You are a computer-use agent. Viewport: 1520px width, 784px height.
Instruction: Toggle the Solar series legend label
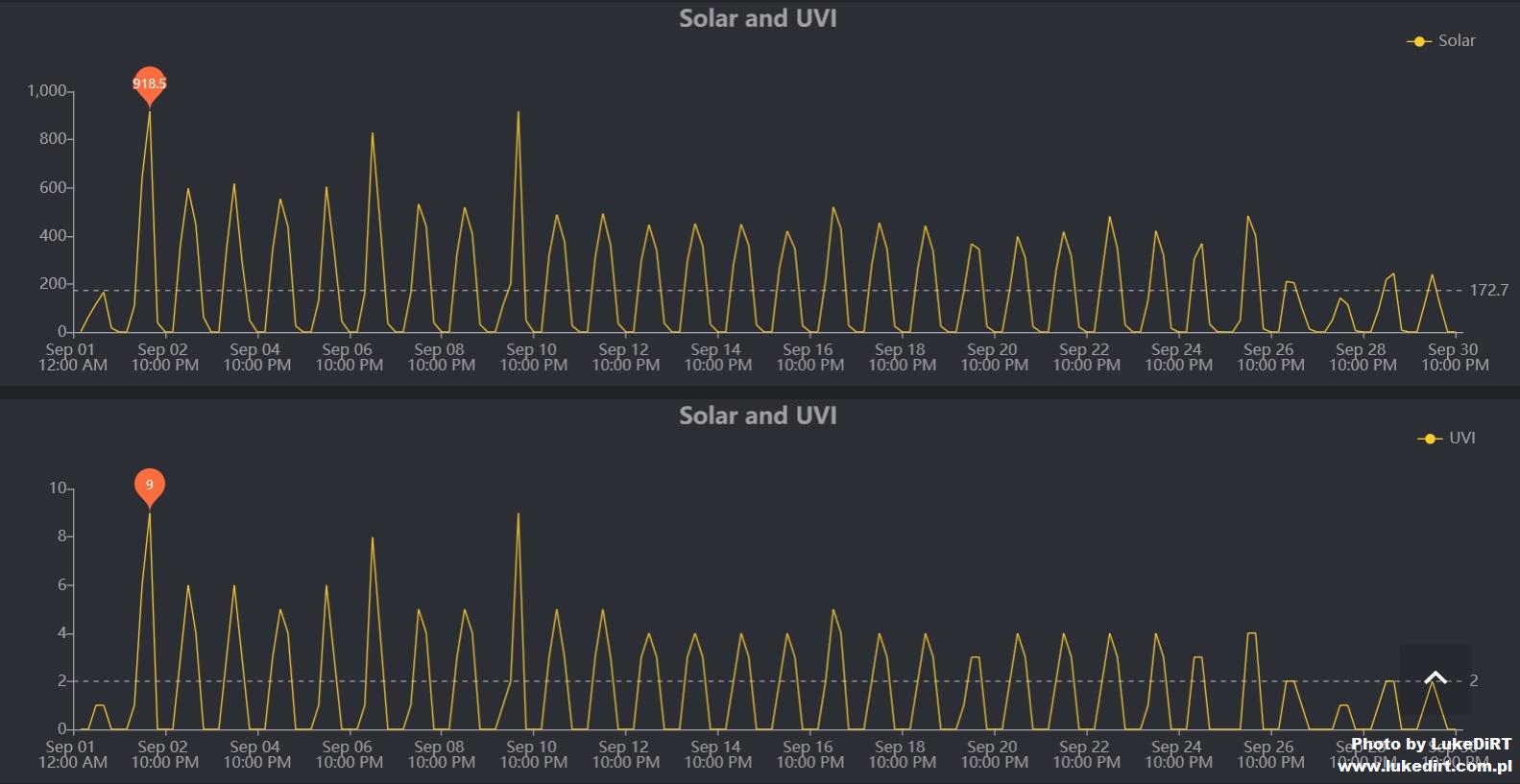tap(1456, 41)
